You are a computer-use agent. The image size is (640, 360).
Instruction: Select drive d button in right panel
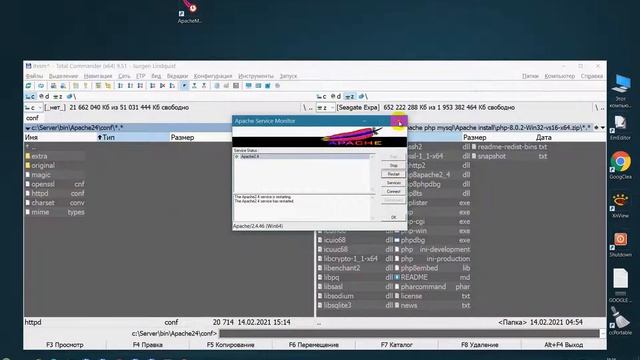click(x=336, y=97)
